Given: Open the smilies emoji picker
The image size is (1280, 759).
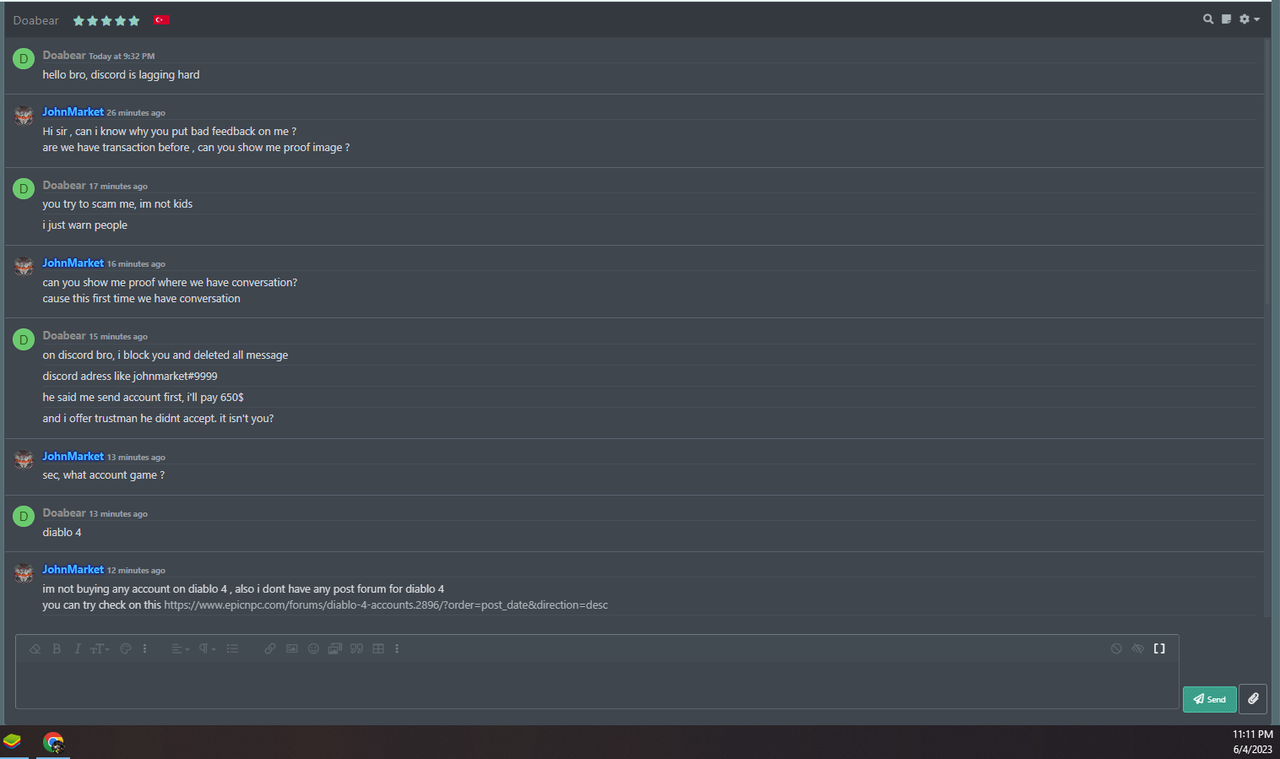Looking at the screenshot, I should pos(313,649).
